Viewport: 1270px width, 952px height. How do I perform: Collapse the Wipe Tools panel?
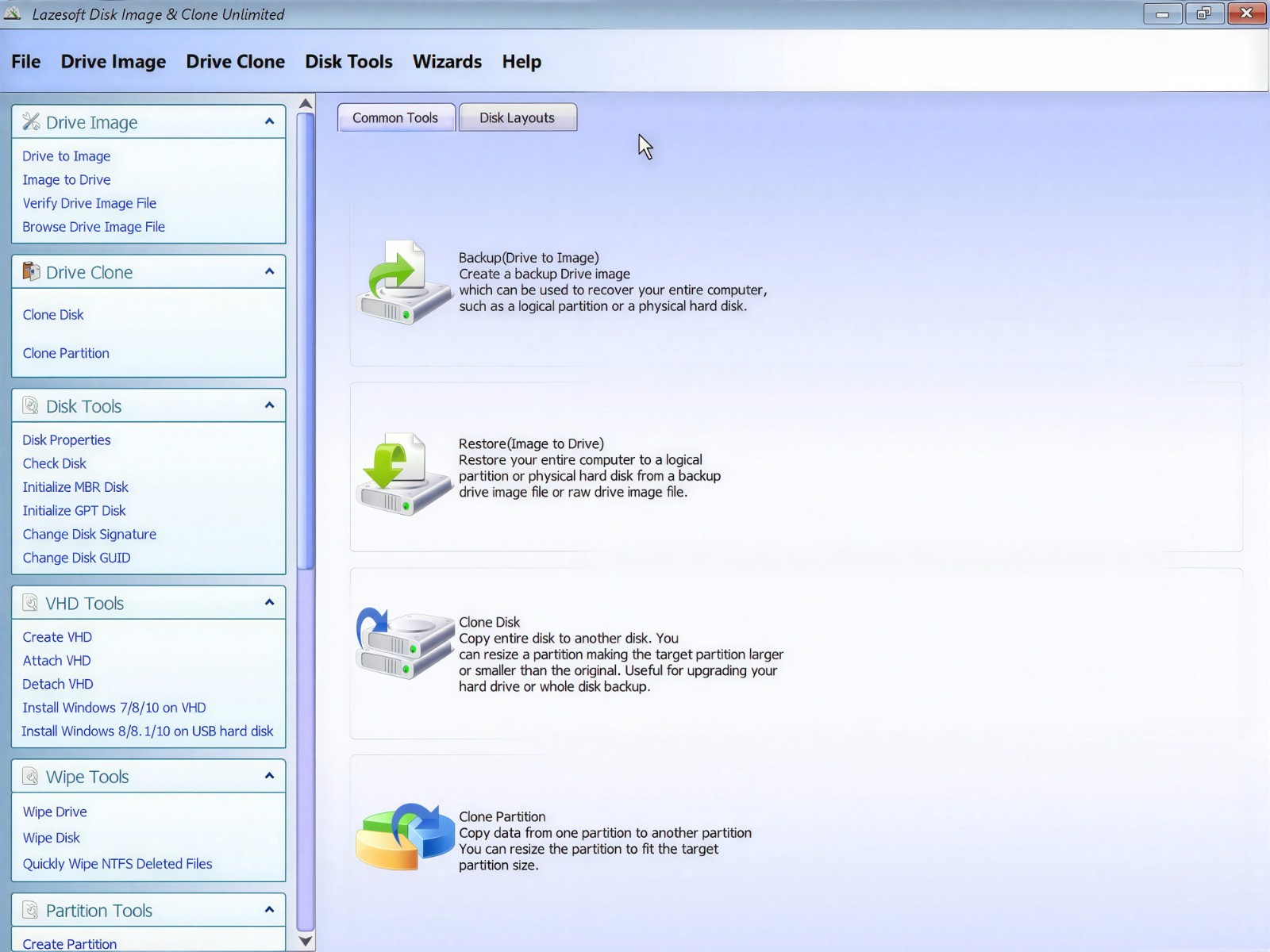point(269,776)
